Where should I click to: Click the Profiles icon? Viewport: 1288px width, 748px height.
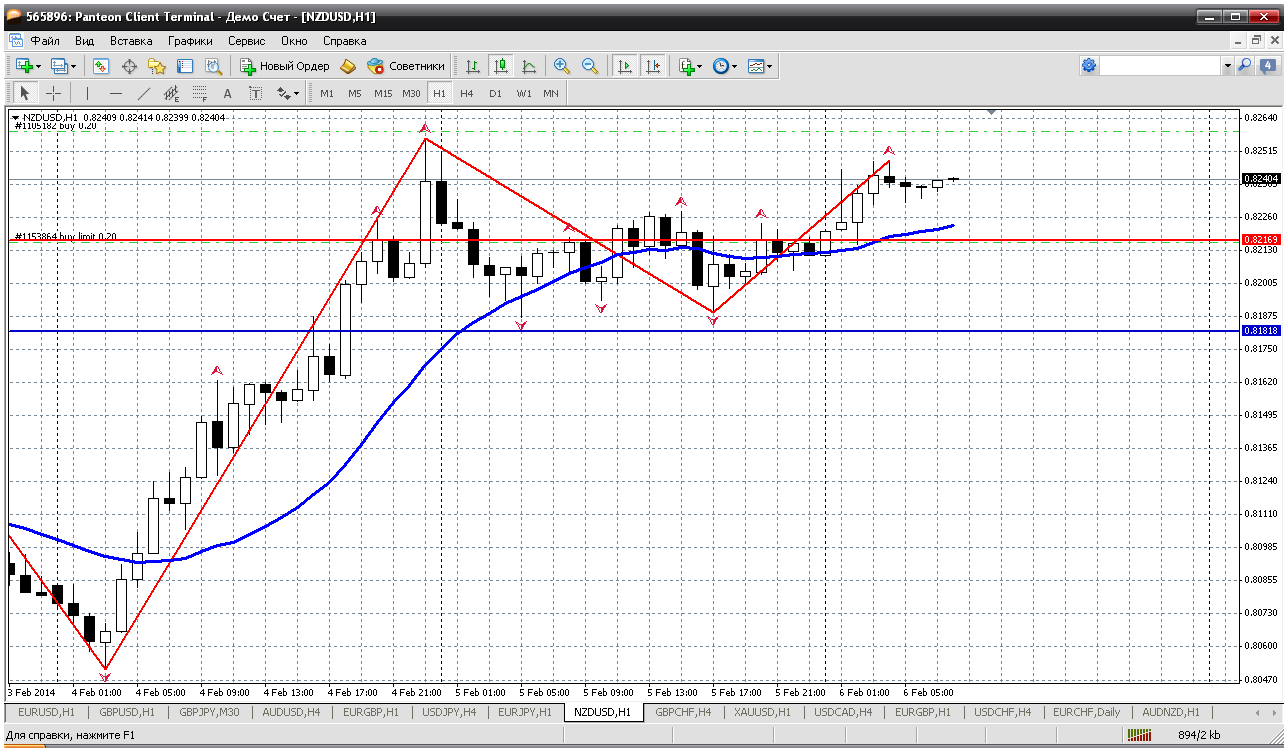(62, 66)
